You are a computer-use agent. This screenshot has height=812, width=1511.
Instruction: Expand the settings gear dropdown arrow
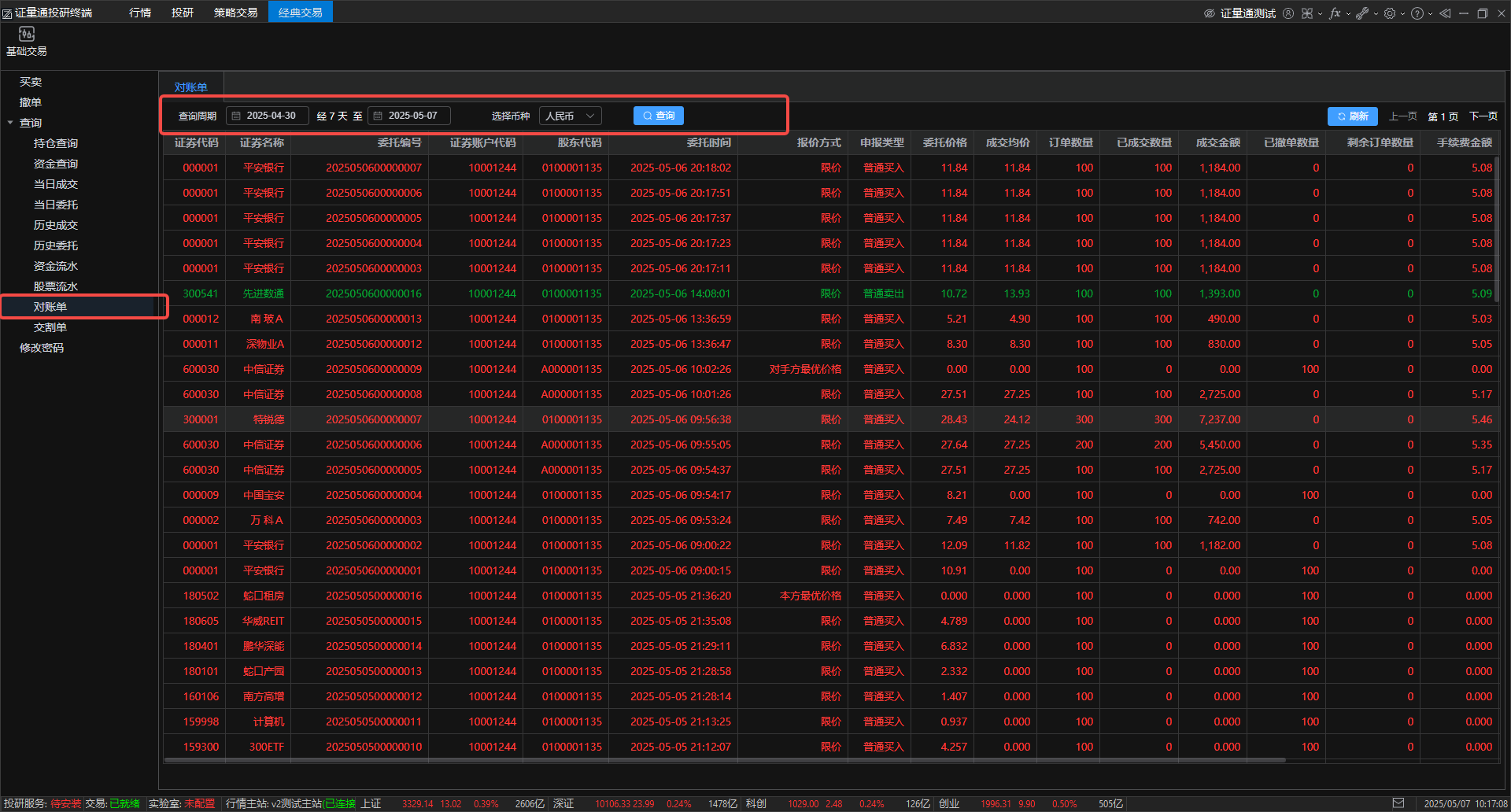1402,13
